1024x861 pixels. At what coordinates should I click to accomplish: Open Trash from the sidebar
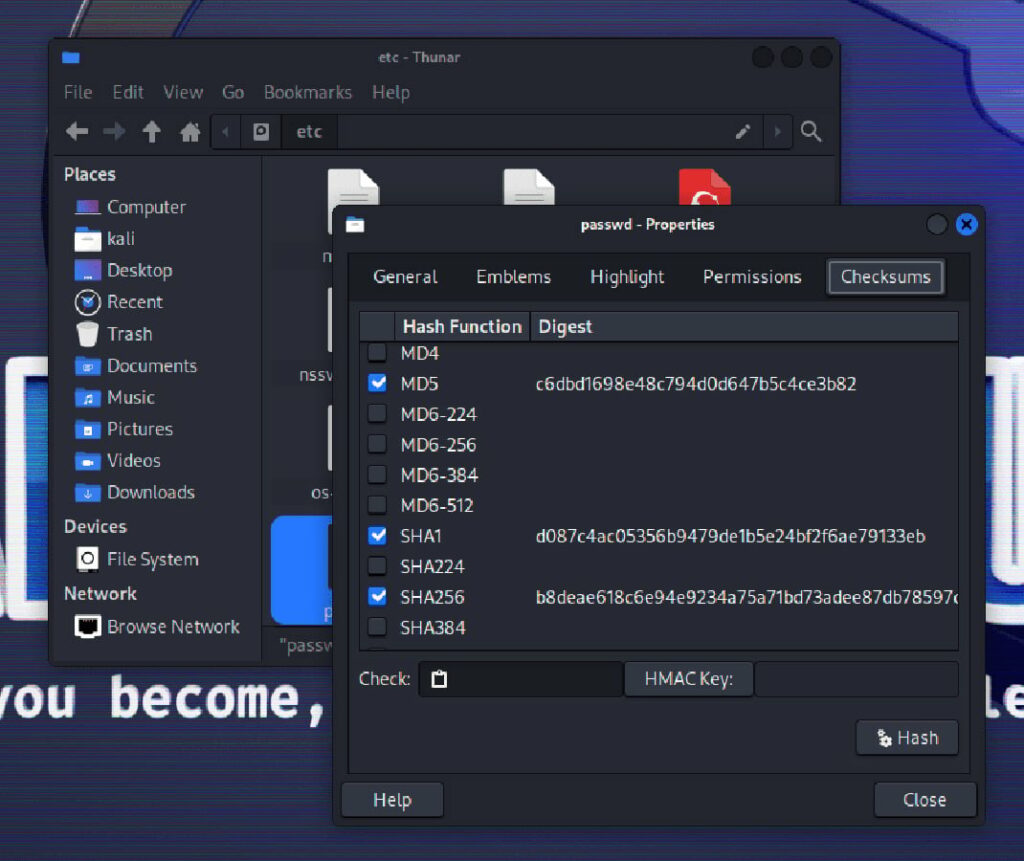125,334
